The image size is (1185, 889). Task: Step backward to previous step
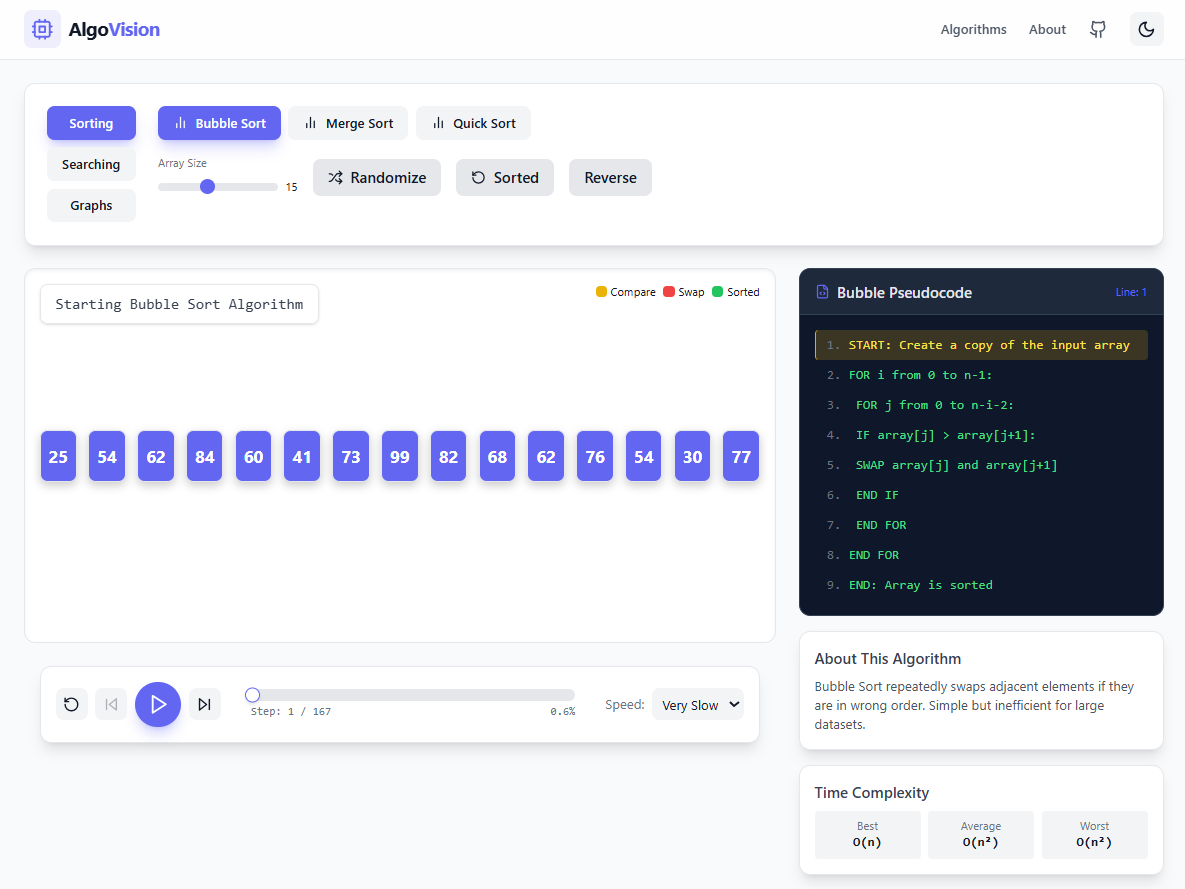pyautogui.click(x=111, y=705)
